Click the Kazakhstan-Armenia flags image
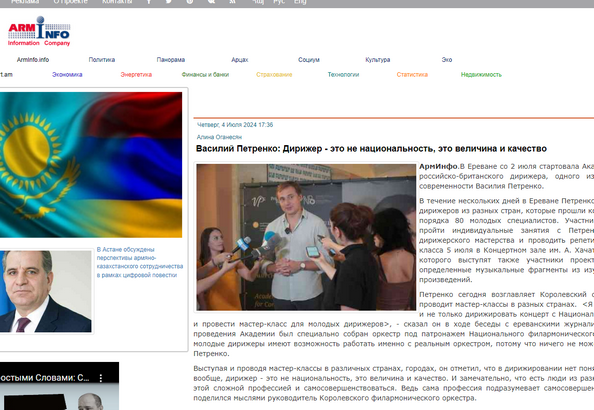 [x=91, y=165]
